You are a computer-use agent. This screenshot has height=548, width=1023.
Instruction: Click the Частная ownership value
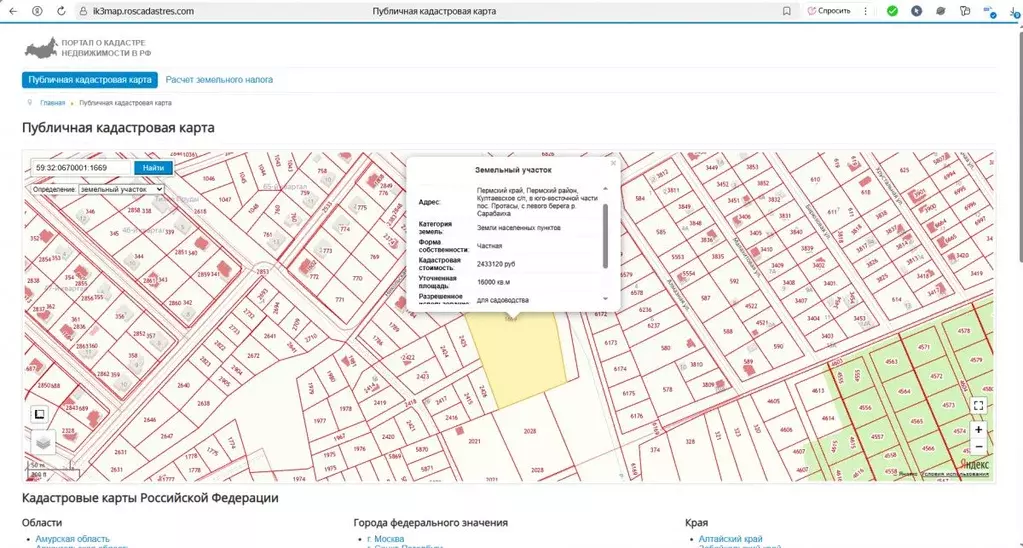[x=489, y=246]
